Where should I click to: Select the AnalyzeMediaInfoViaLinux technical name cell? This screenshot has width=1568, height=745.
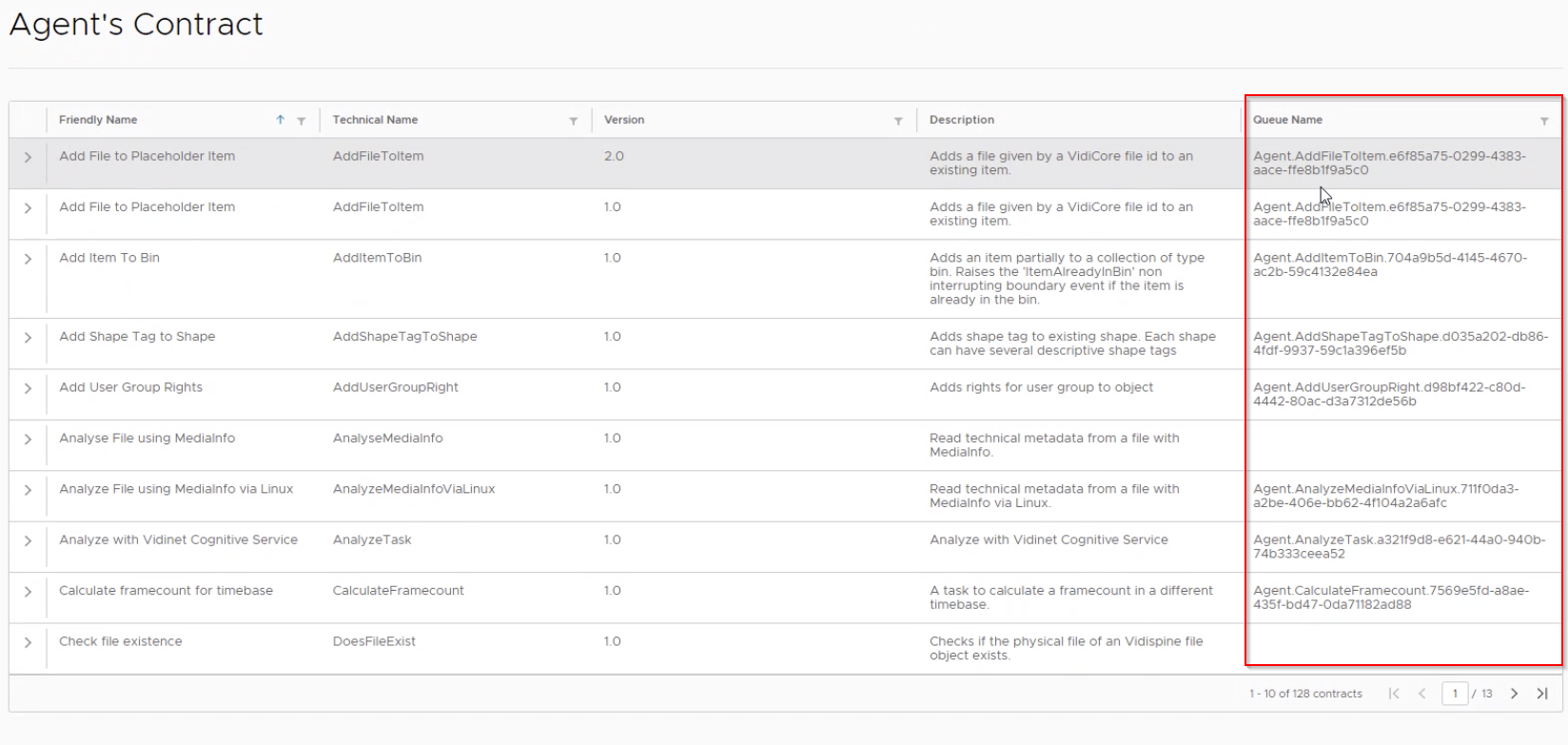coord(414,489)
